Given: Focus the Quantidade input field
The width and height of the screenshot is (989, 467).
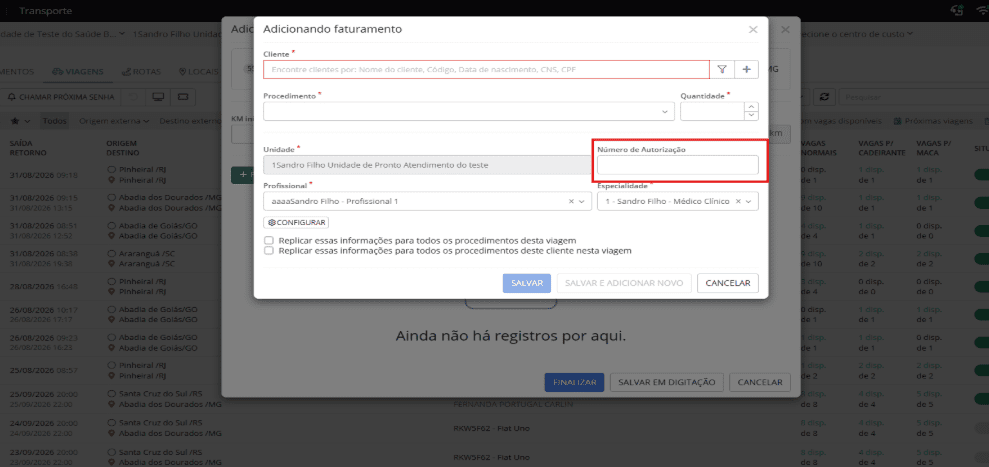Looking at the screenshot, I should 713,111.
